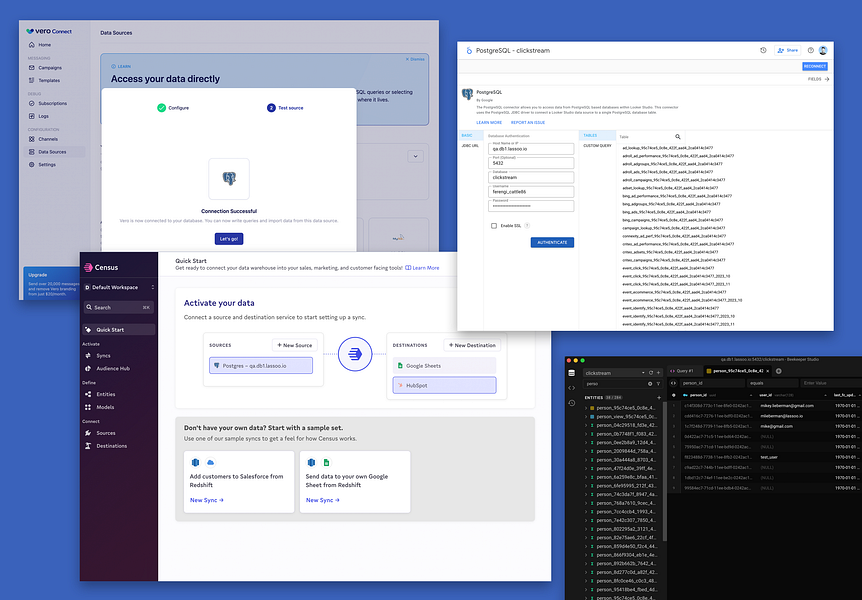
Task: Open version history in the PostgreSQL connector header
Action: [x=761, y=50]
